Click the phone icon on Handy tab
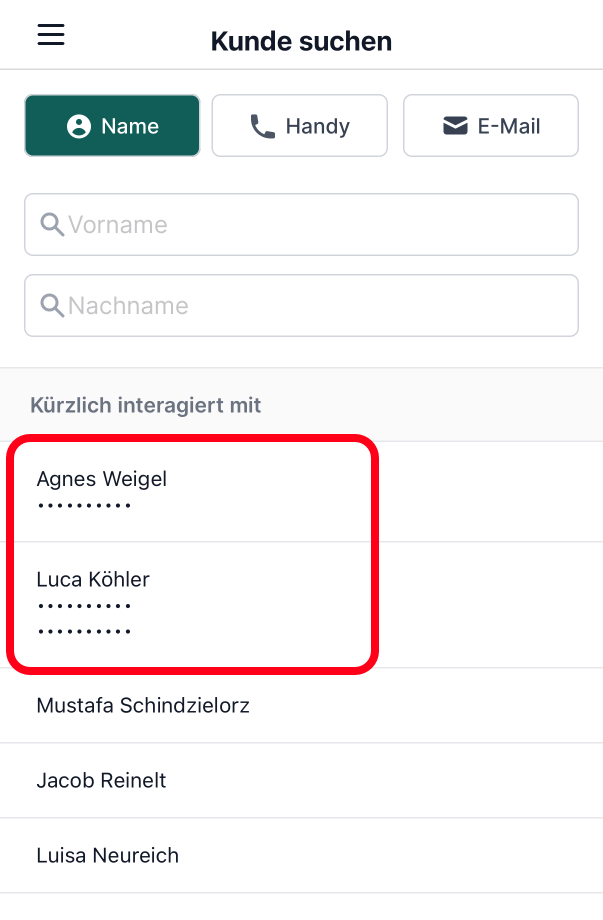 tap(263, 127)
